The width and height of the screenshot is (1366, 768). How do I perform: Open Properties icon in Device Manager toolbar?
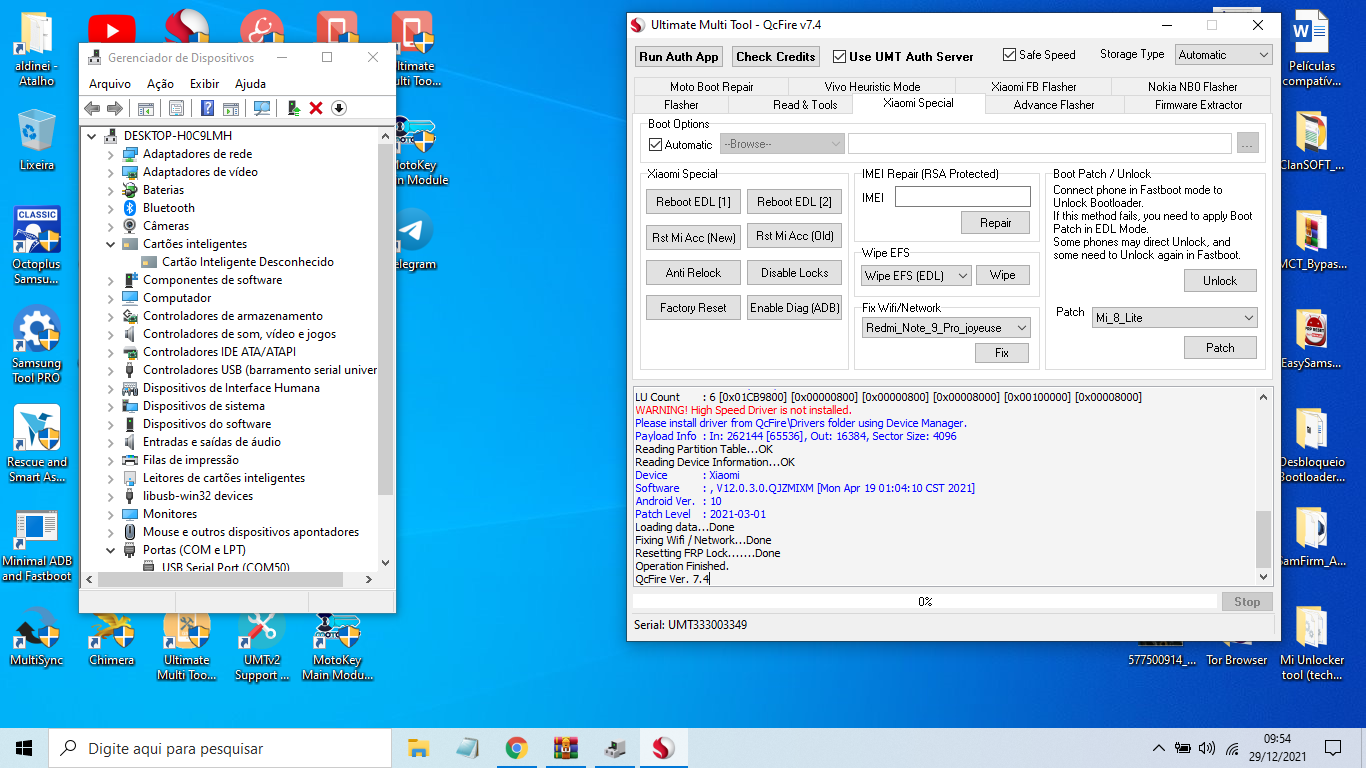tap(177, 108)
